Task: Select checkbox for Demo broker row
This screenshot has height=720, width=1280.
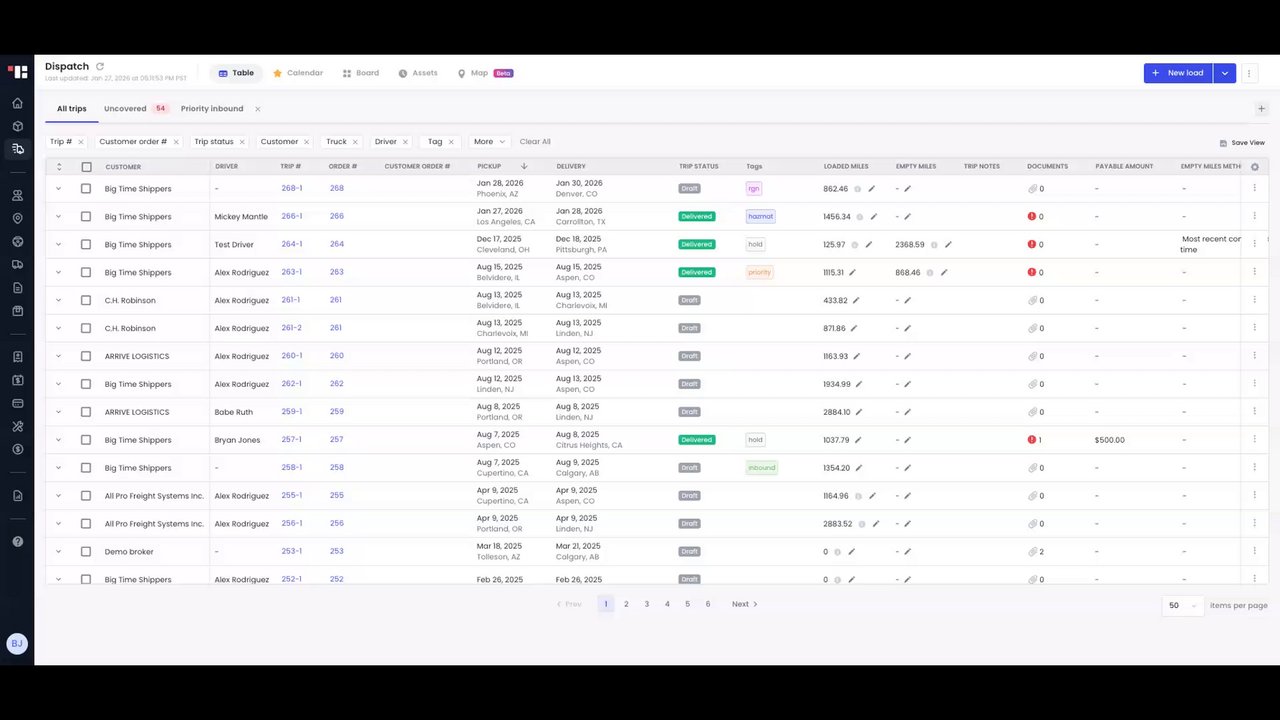Action: point(86,552)
